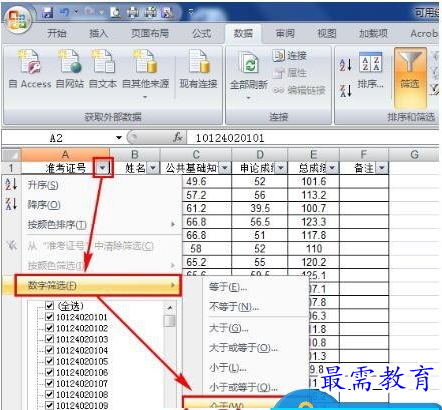This screenshot has width=442, height=410.
Task: Sort ascending A to Z in ribbon
Action: 346,64
